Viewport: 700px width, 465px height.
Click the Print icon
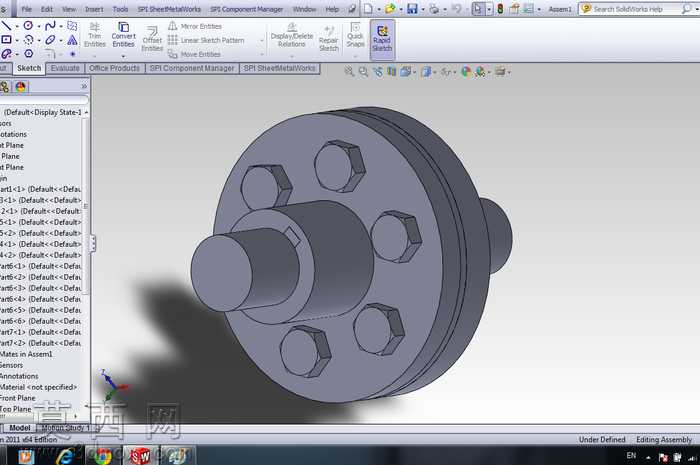coord(434,8)
